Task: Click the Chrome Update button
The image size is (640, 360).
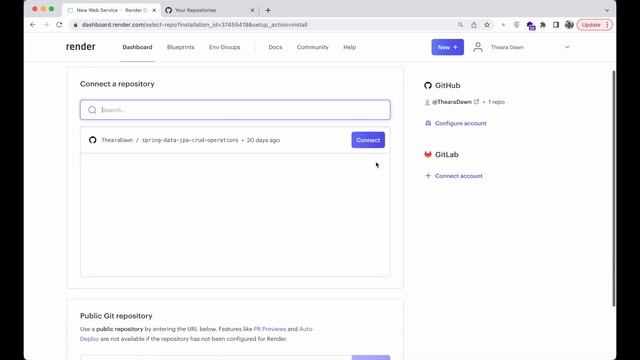Action: pyautogui.click(x=591, y=25)
